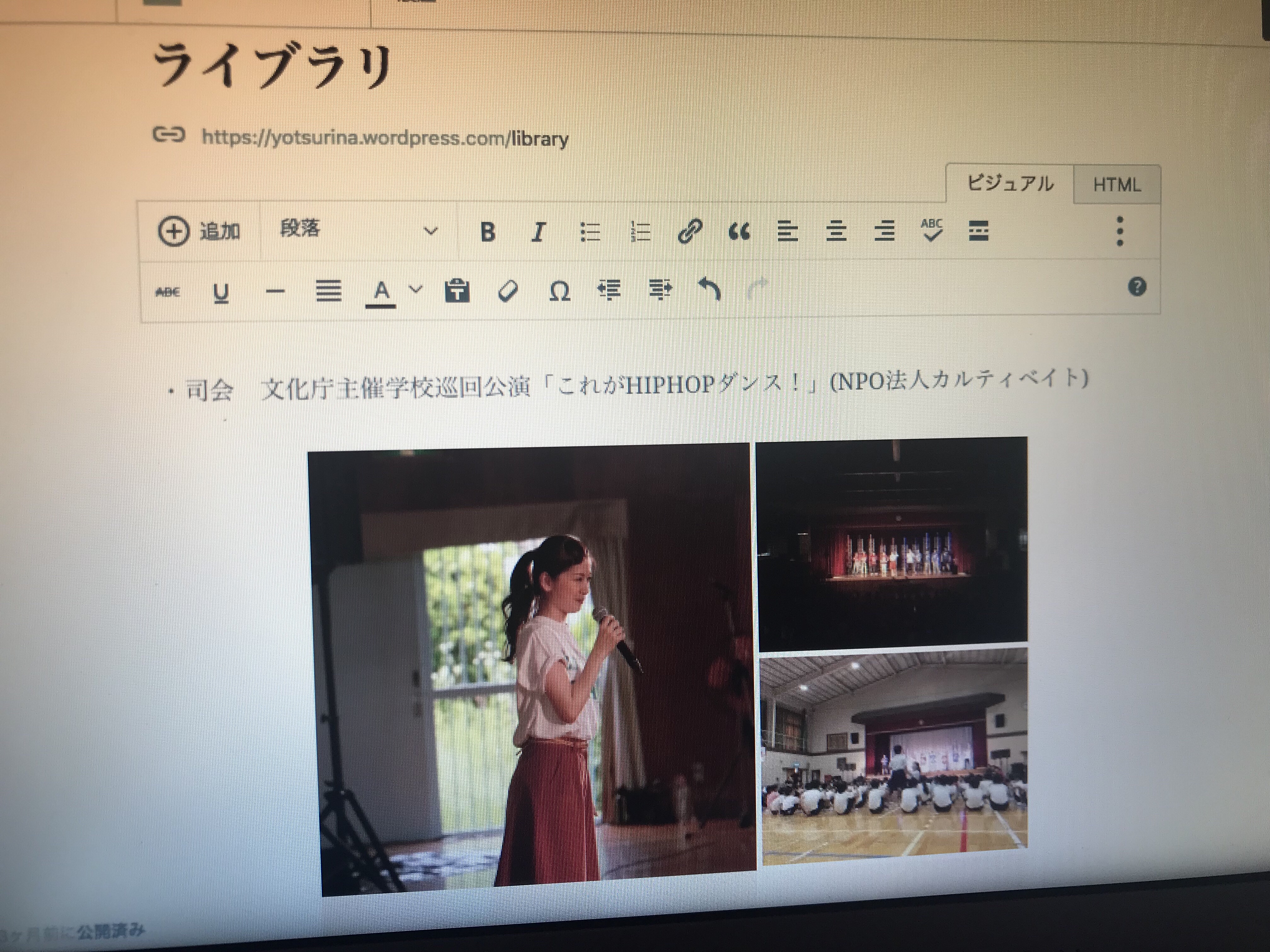Insert a numbered list
The image size is (1270, 952).
(640, 231)
